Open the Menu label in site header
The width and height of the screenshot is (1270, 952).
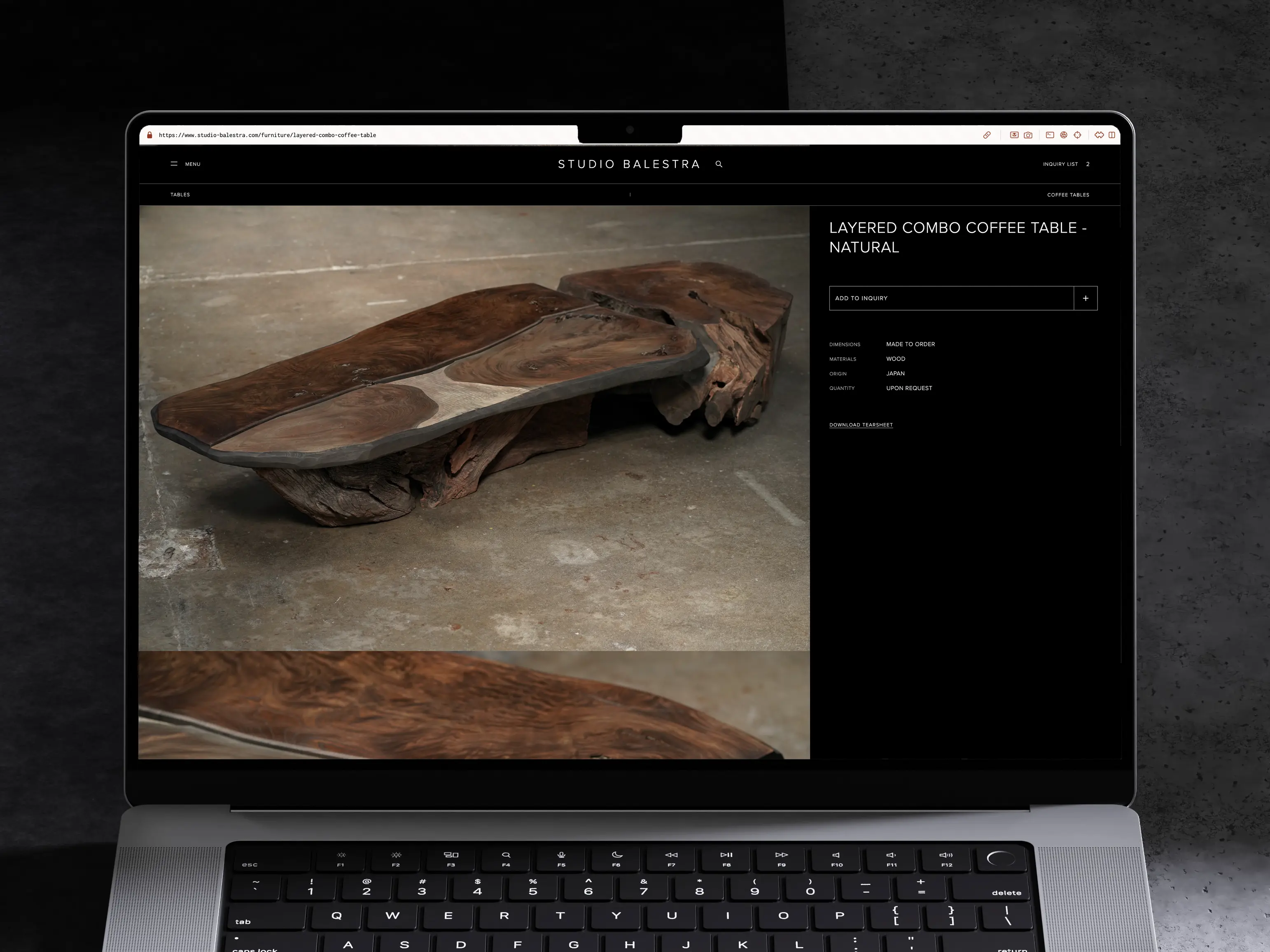(x=193, y=164)
